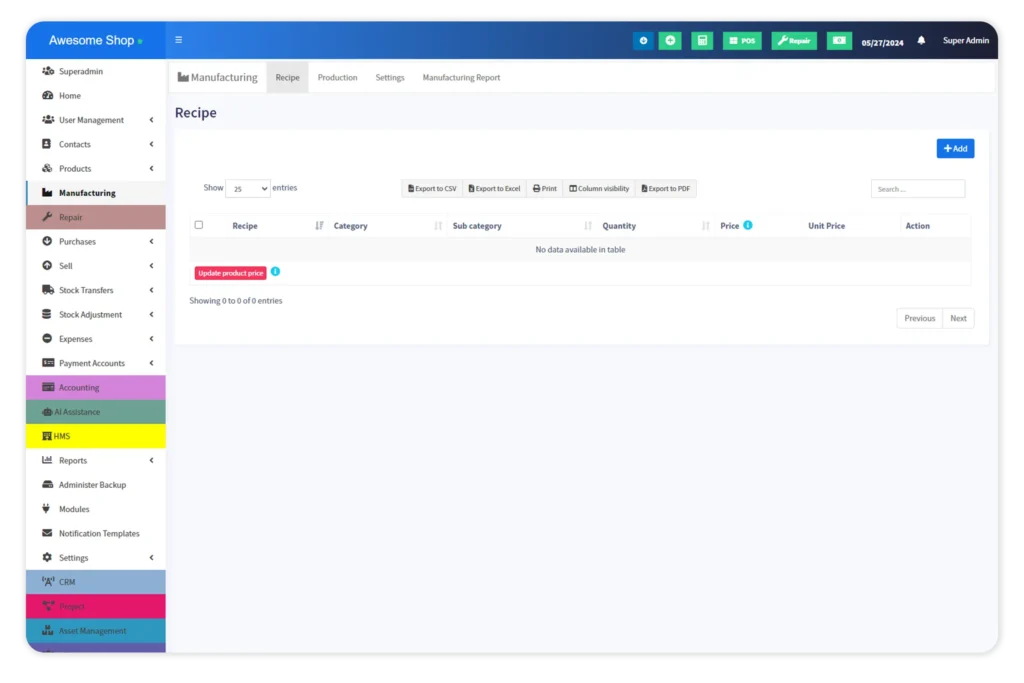Click the hamburger menu icon in header

(179, 41)
